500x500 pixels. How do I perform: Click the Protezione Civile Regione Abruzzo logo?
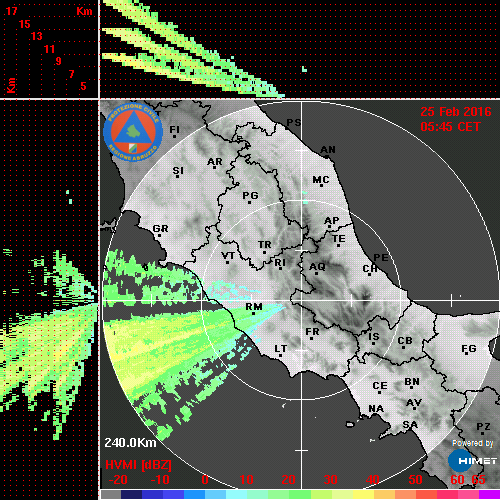pyautogui.click(x=133, y=132)
